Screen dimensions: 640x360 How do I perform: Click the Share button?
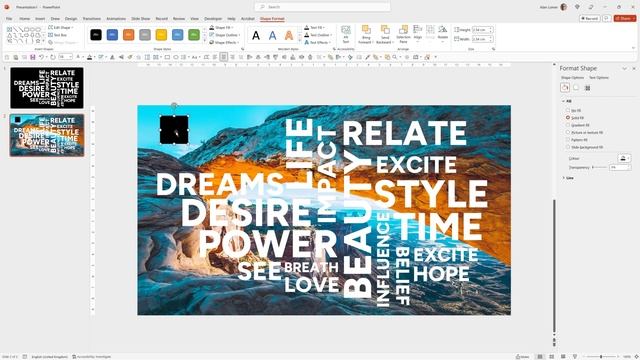click(x=625, y=18)
